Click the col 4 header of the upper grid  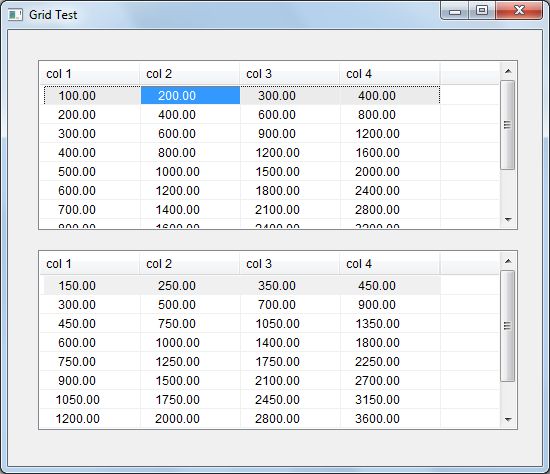390,74
